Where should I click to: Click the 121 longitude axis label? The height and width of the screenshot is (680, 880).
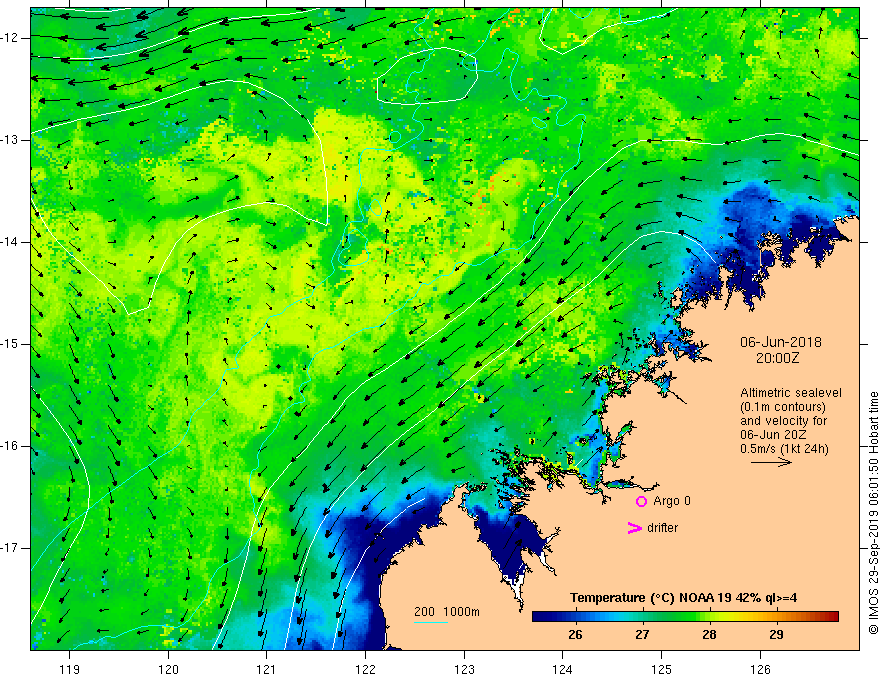(267, 669)
